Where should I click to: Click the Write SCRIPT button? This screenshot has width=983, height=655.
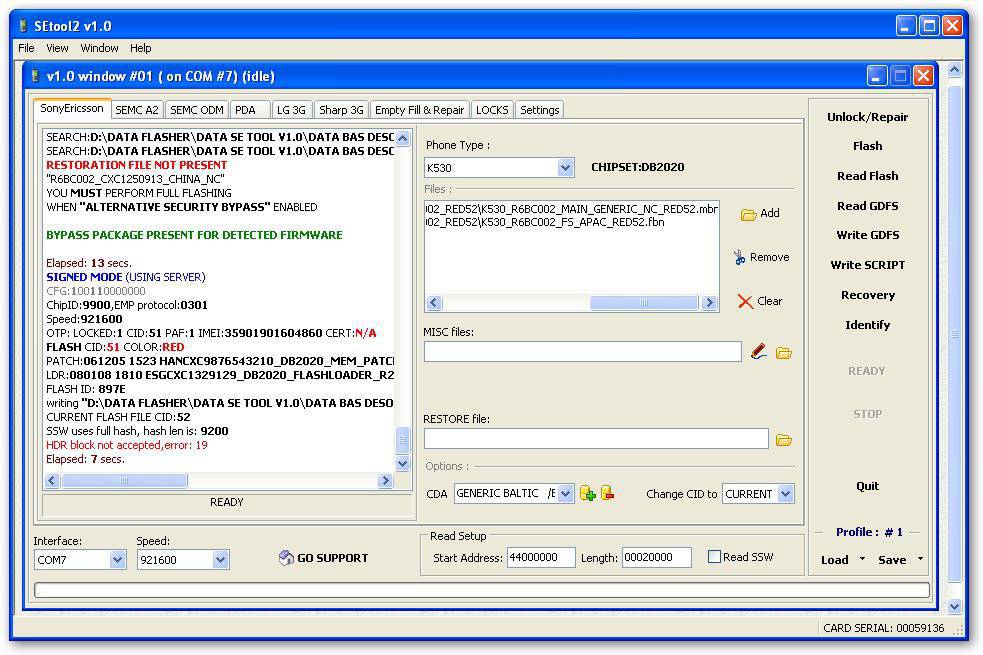click(867, 265)
